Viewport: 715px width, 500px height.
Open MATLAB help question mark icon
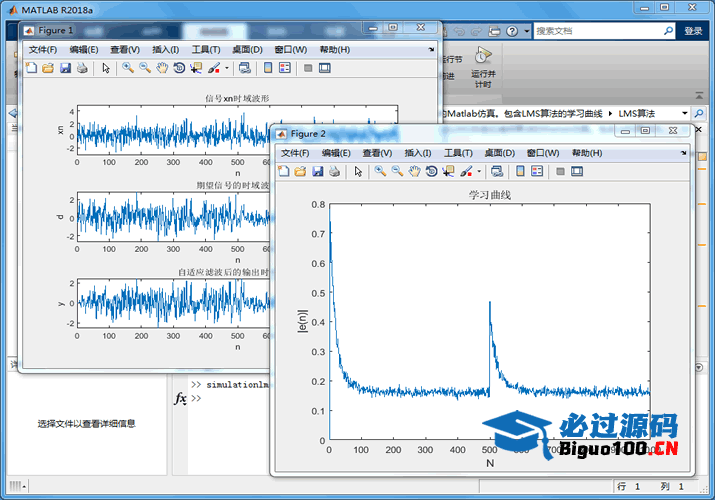pyautogui.click(x=512, y=31)
